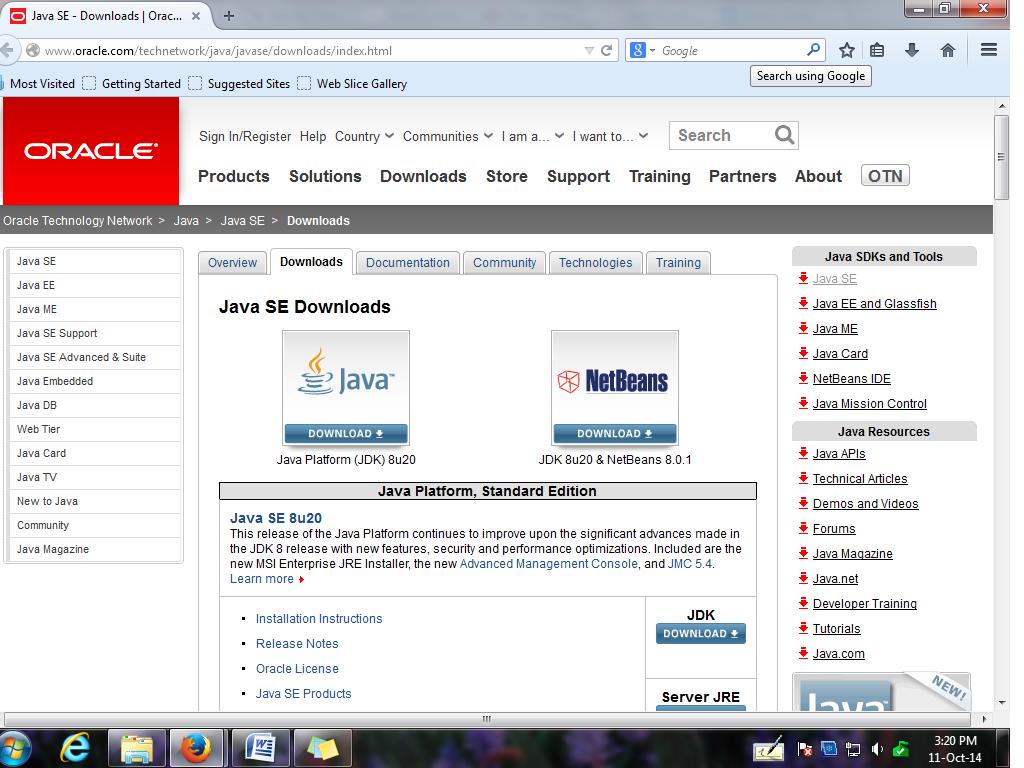
Task: Open the Web Slice Gallery bookmark
Action: pyautogui.click(x=352, y=84)
